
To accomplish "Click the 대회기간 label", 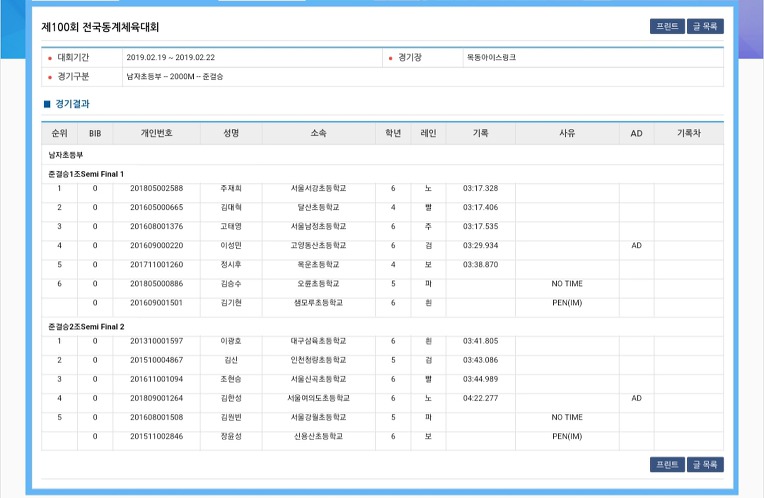I will pyautogui.click(x=73, y=57).
